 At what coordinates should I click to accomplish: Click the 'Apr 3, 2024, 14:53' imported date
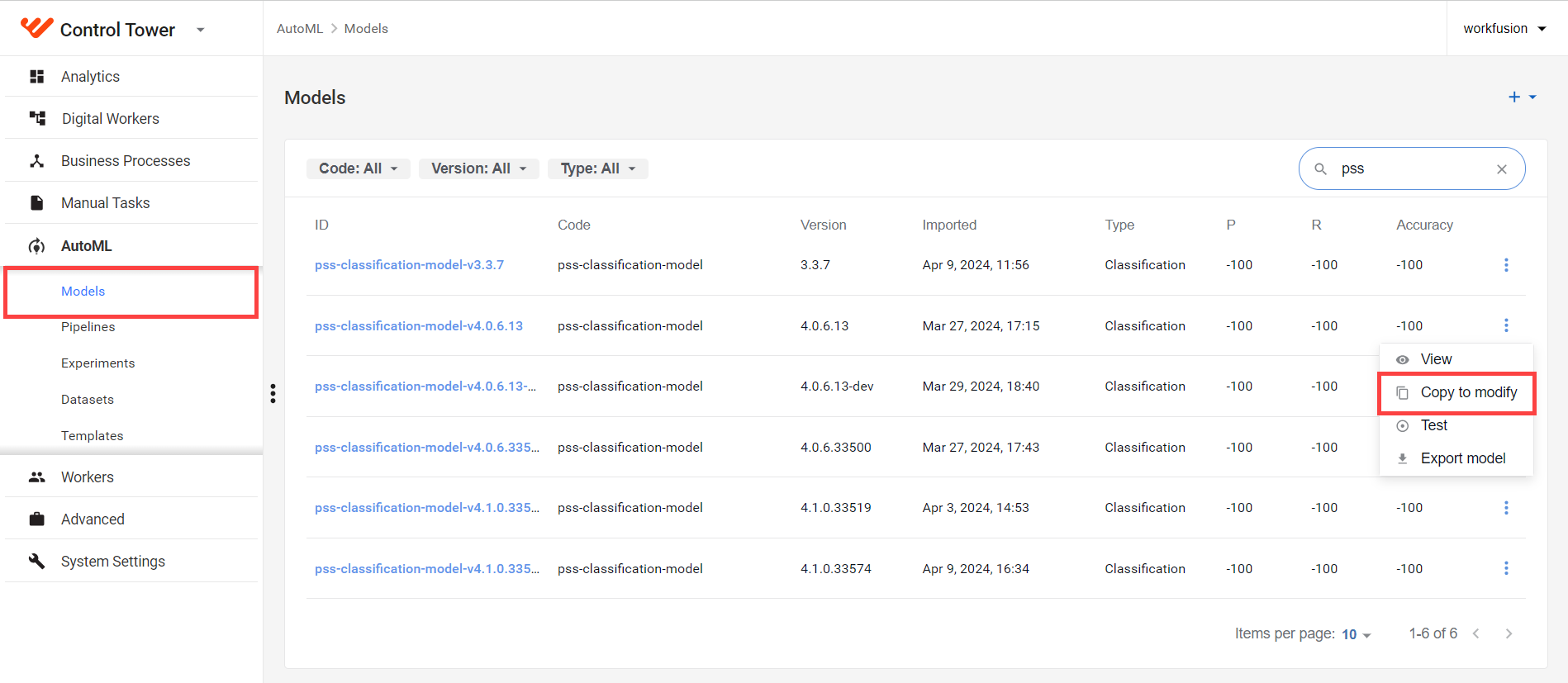point(976,508)
